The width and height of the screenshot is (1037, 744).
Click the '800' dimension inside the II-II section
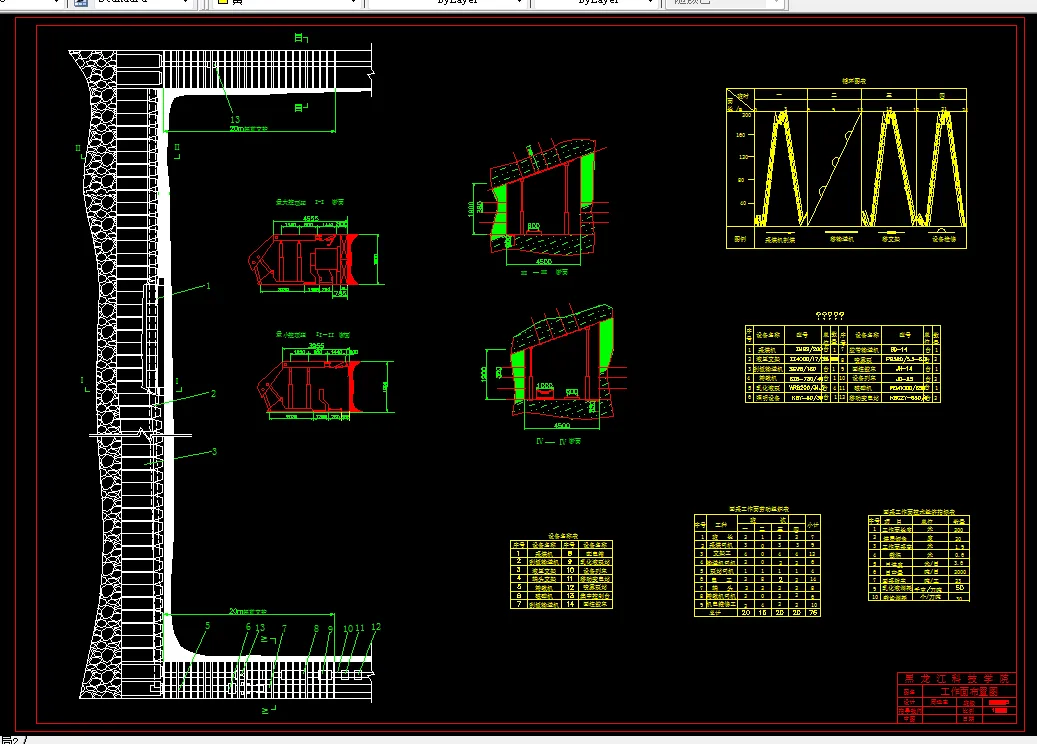(534, 226)
